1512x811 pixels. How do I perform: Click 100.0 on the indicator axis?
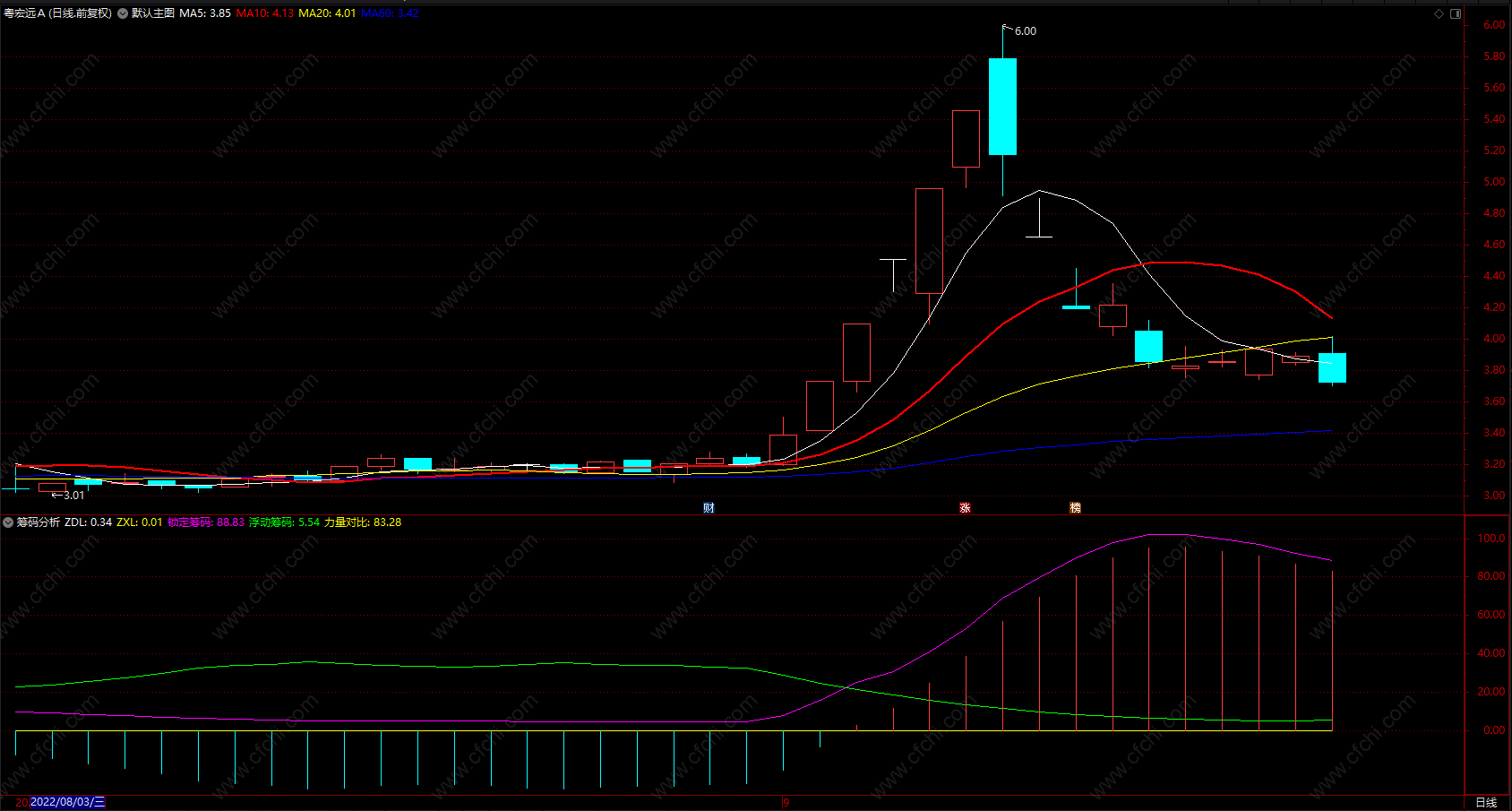(x=1491, y=539)
